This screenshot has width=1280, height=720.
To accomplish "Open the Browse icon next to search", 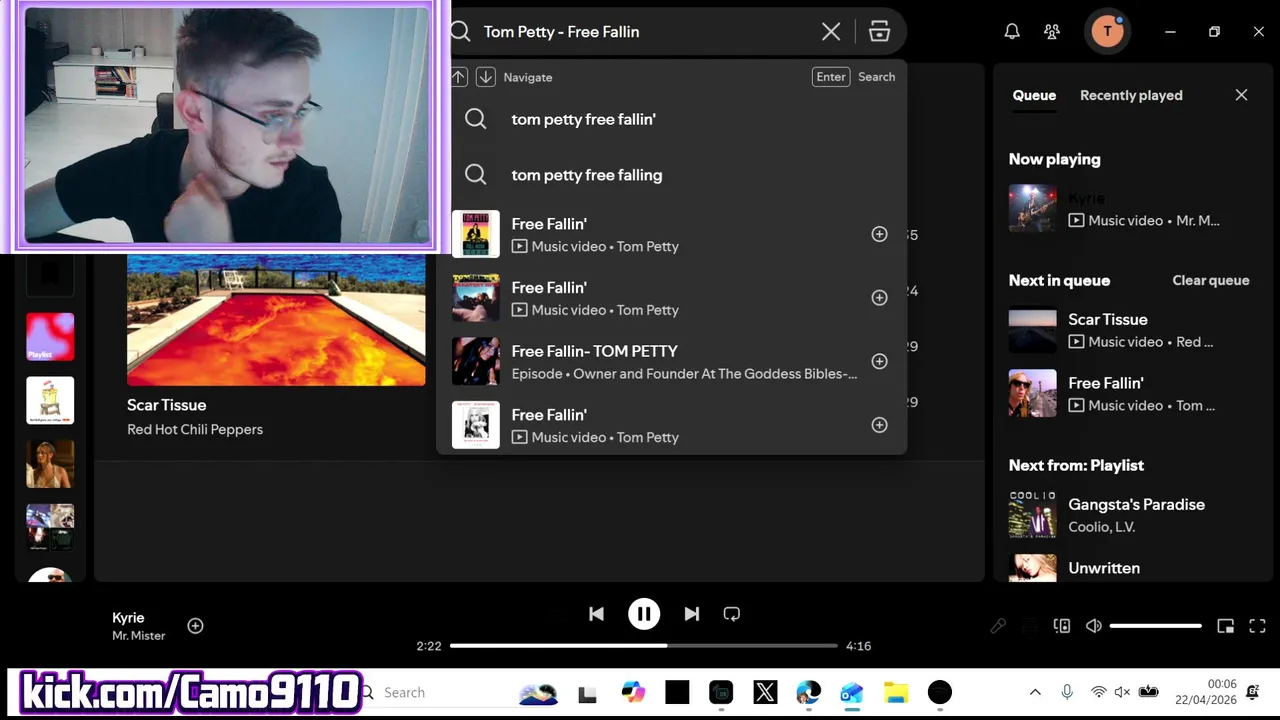I will pyautogui.click(x=879, y=32).
